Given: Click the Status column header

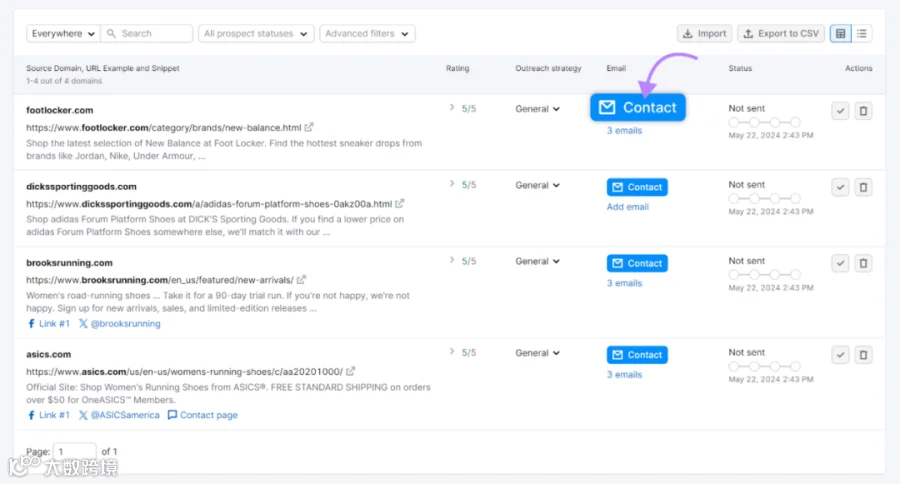Looking at the screenshot, I should pos(740,68).
